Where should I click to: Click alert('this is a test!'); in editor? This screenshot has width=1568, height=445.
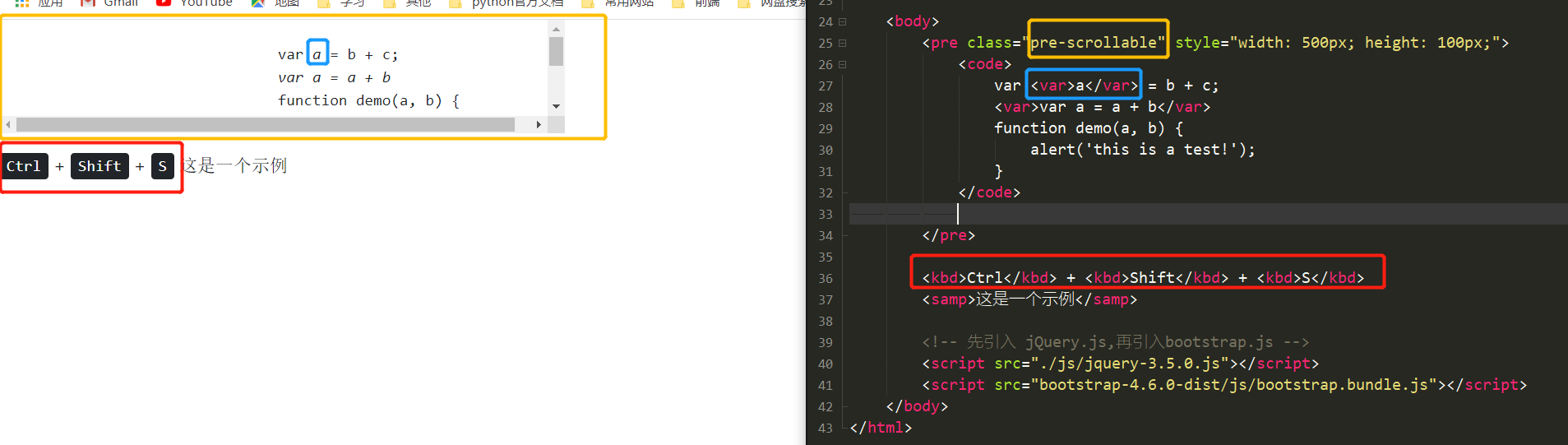1143,150
